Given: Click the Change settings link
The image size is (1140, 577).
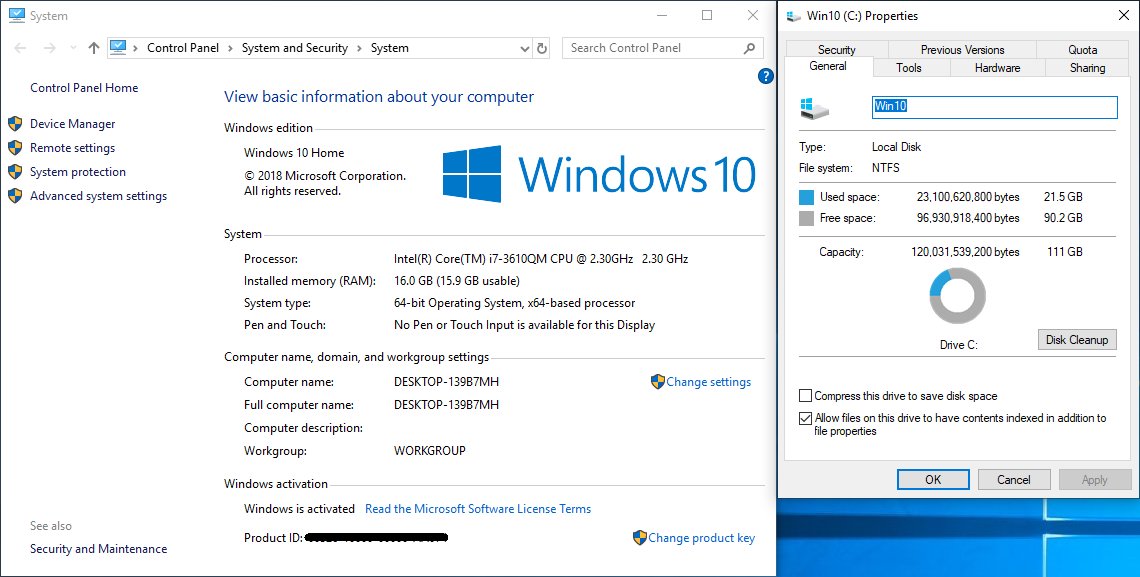Looking at the screenshot, I should pyautogui.click(x=709, y=382).
